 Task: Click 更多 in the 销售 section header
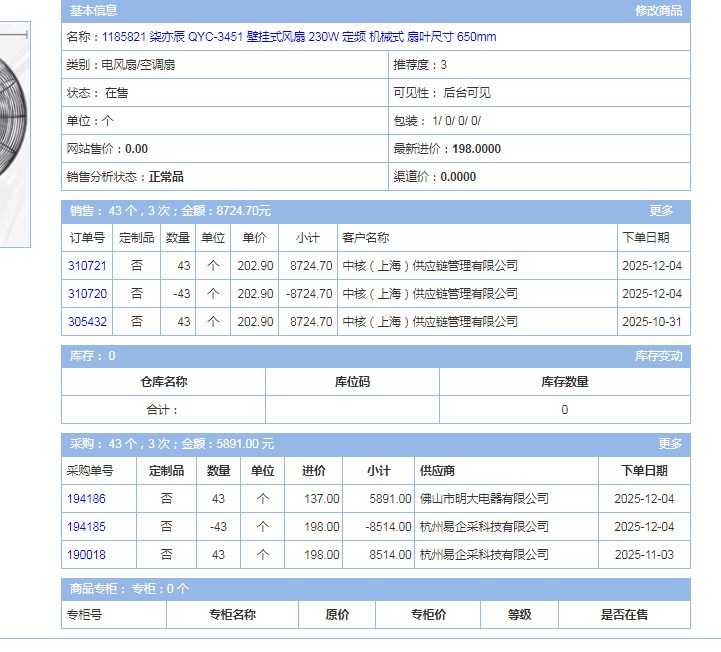(661, 211)
